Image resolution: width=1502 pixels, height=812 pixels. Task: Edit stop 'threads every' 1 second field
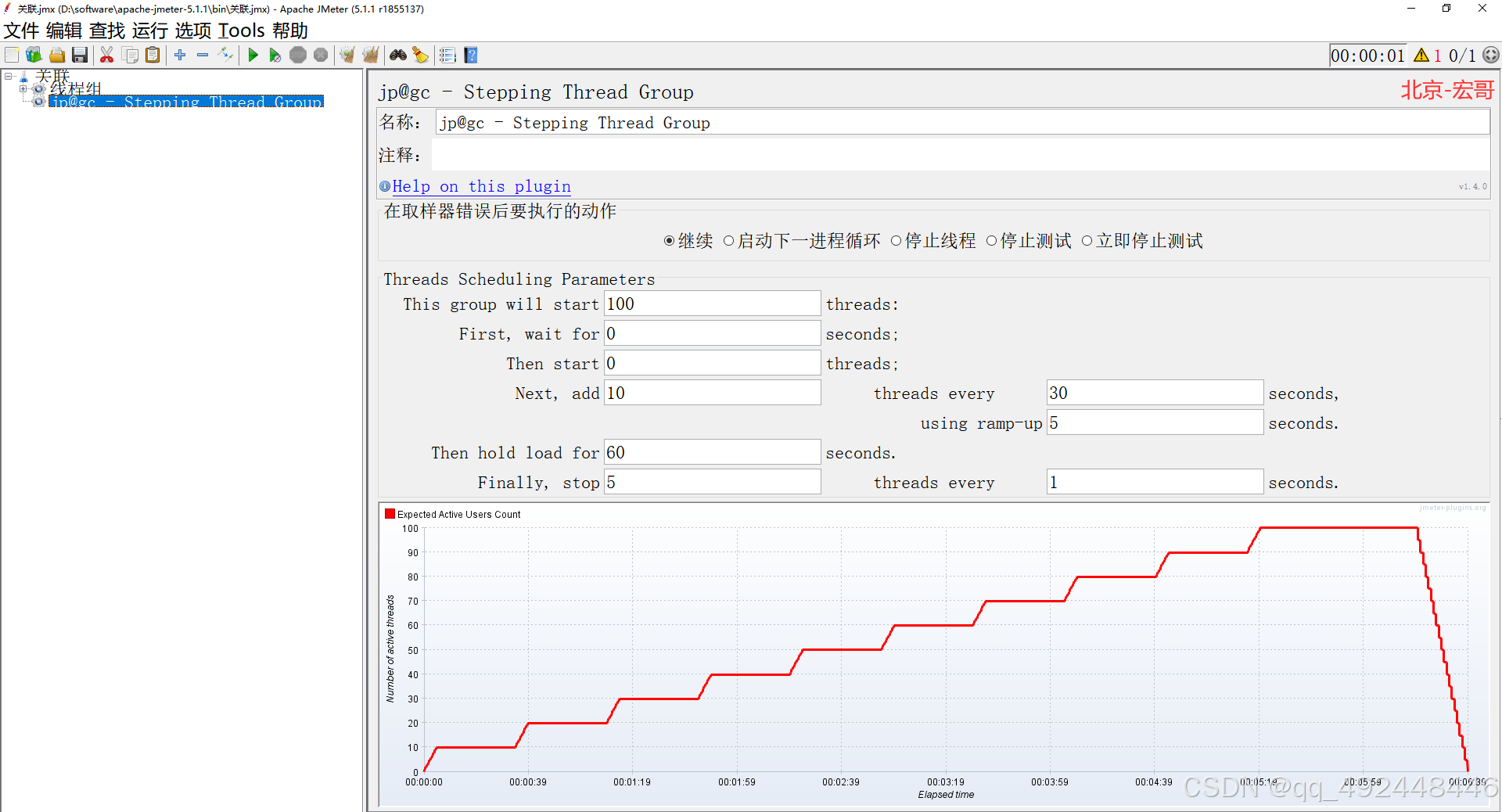1155,482
